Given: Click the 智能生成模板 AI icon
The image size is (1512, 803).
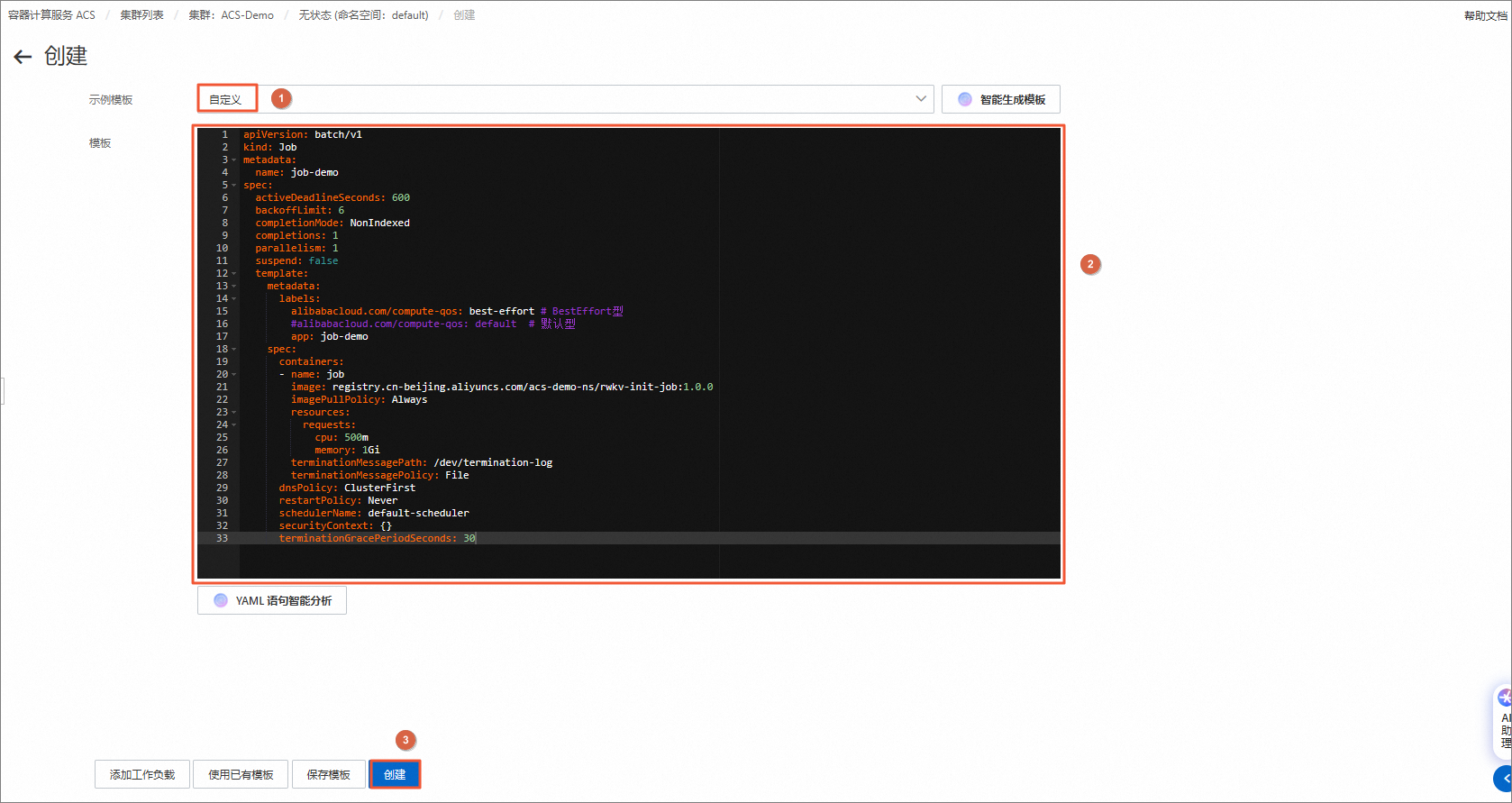Looking at the screenshot, I should pyautogui.click(x=965, y=99).
